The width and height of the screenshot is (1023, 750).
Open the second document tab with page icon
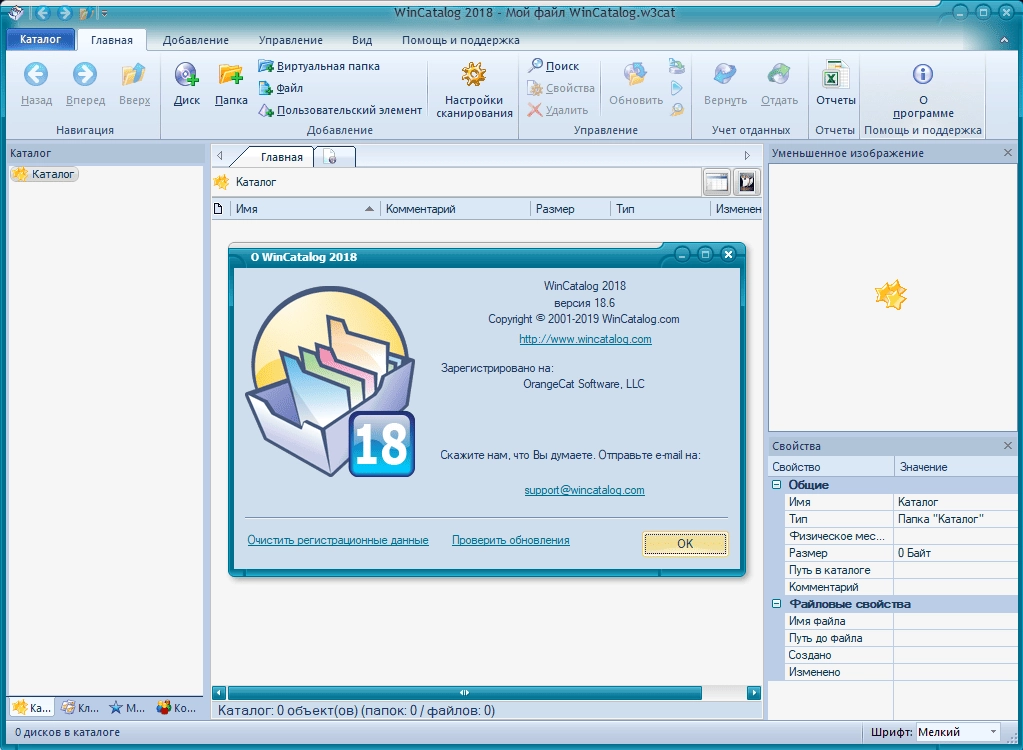[334, 157]
